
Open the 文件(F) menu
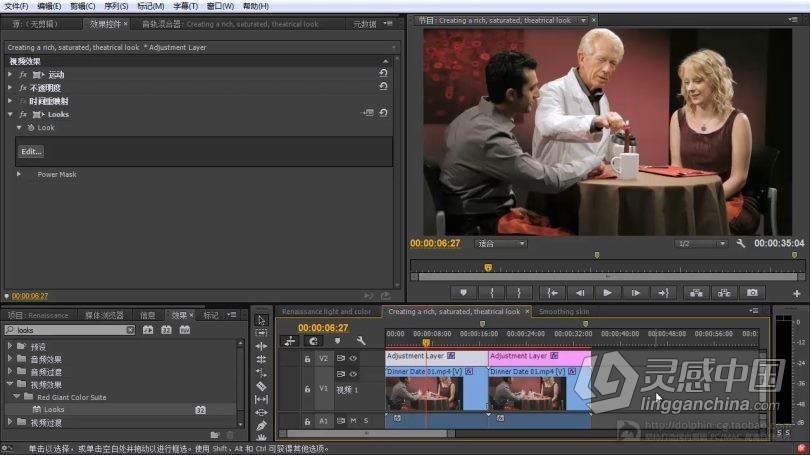click(x=16, y=6)
